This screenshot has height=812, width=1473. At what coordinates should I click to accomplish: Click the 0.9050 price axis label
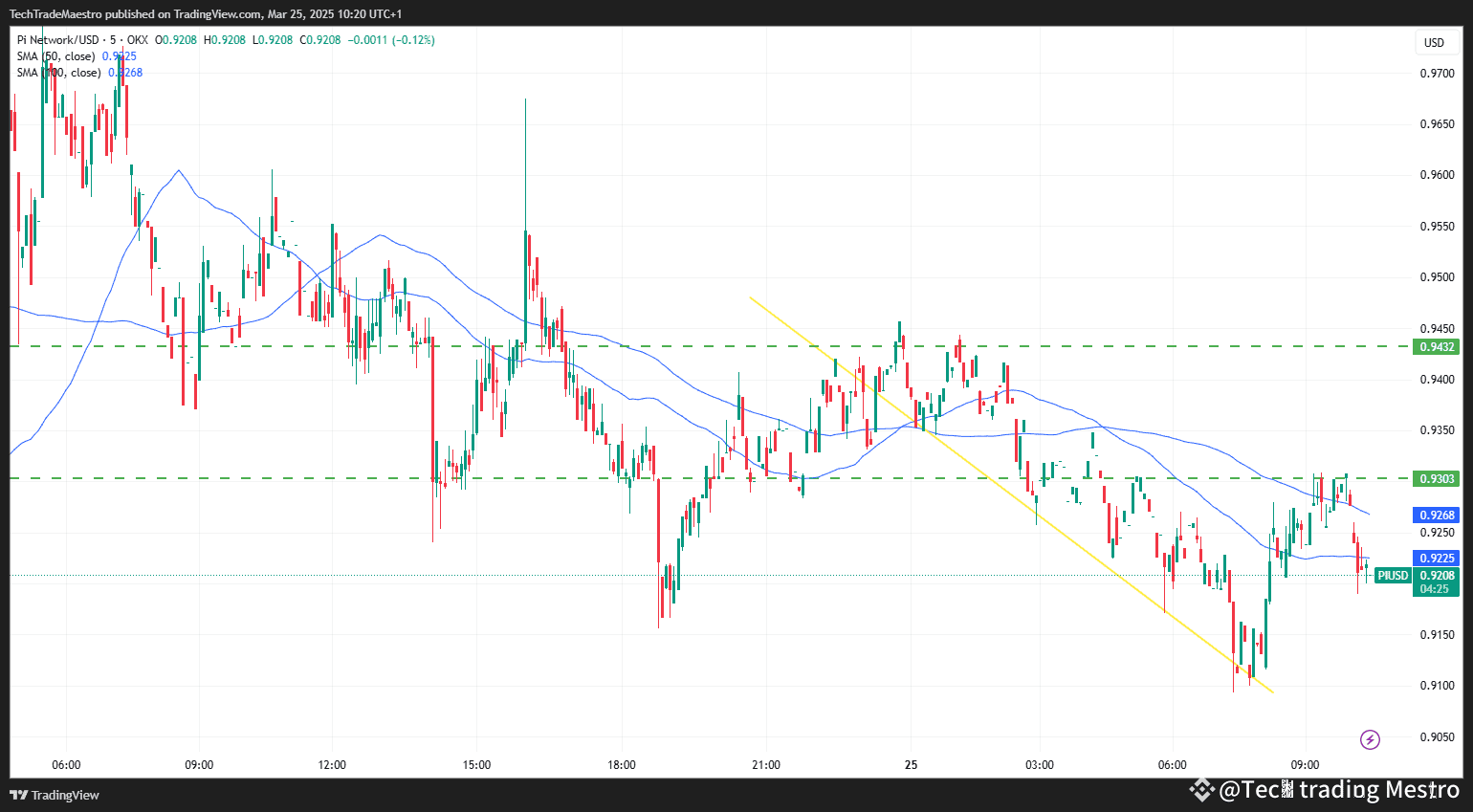[x=1437, y=737]
